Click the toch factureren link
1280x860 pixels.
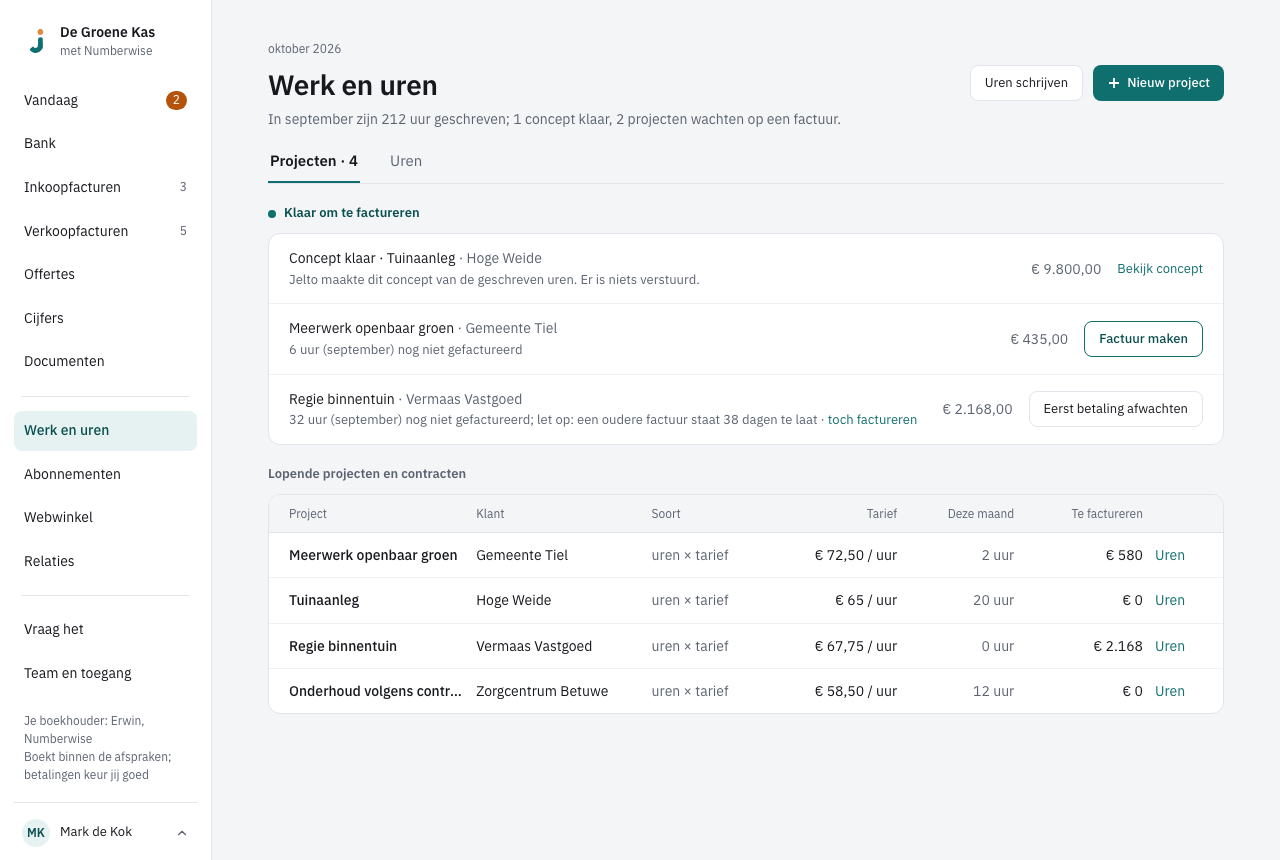click(872, 420)
